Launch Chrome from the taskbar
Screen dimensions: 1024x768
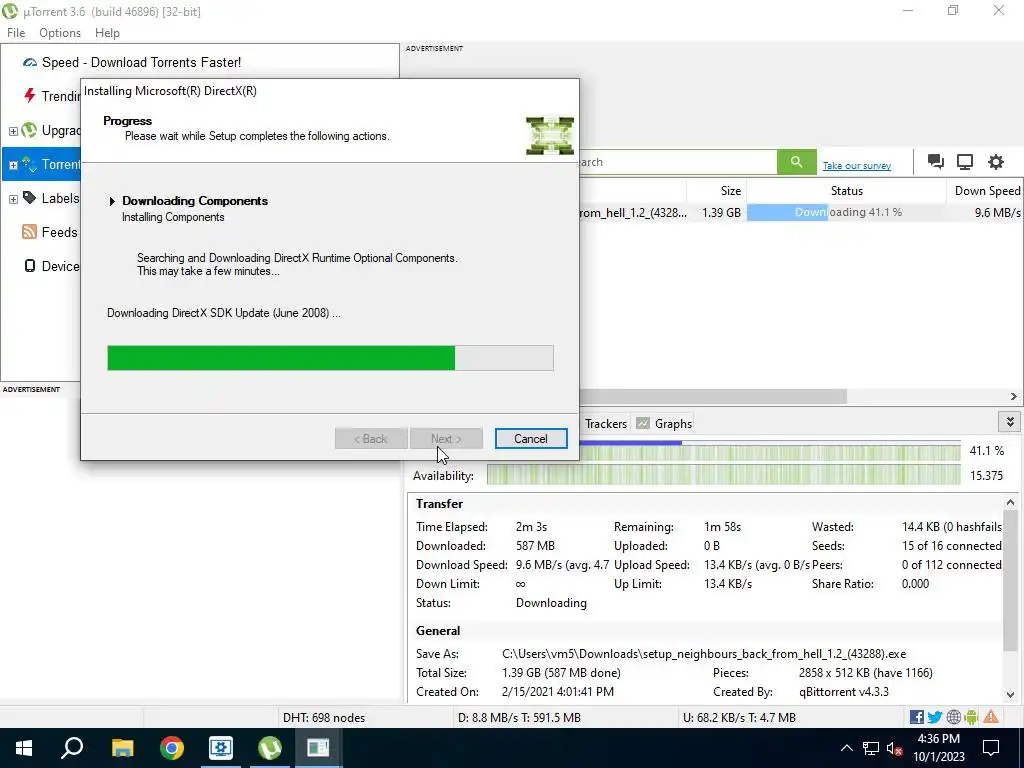pos(172,748)
